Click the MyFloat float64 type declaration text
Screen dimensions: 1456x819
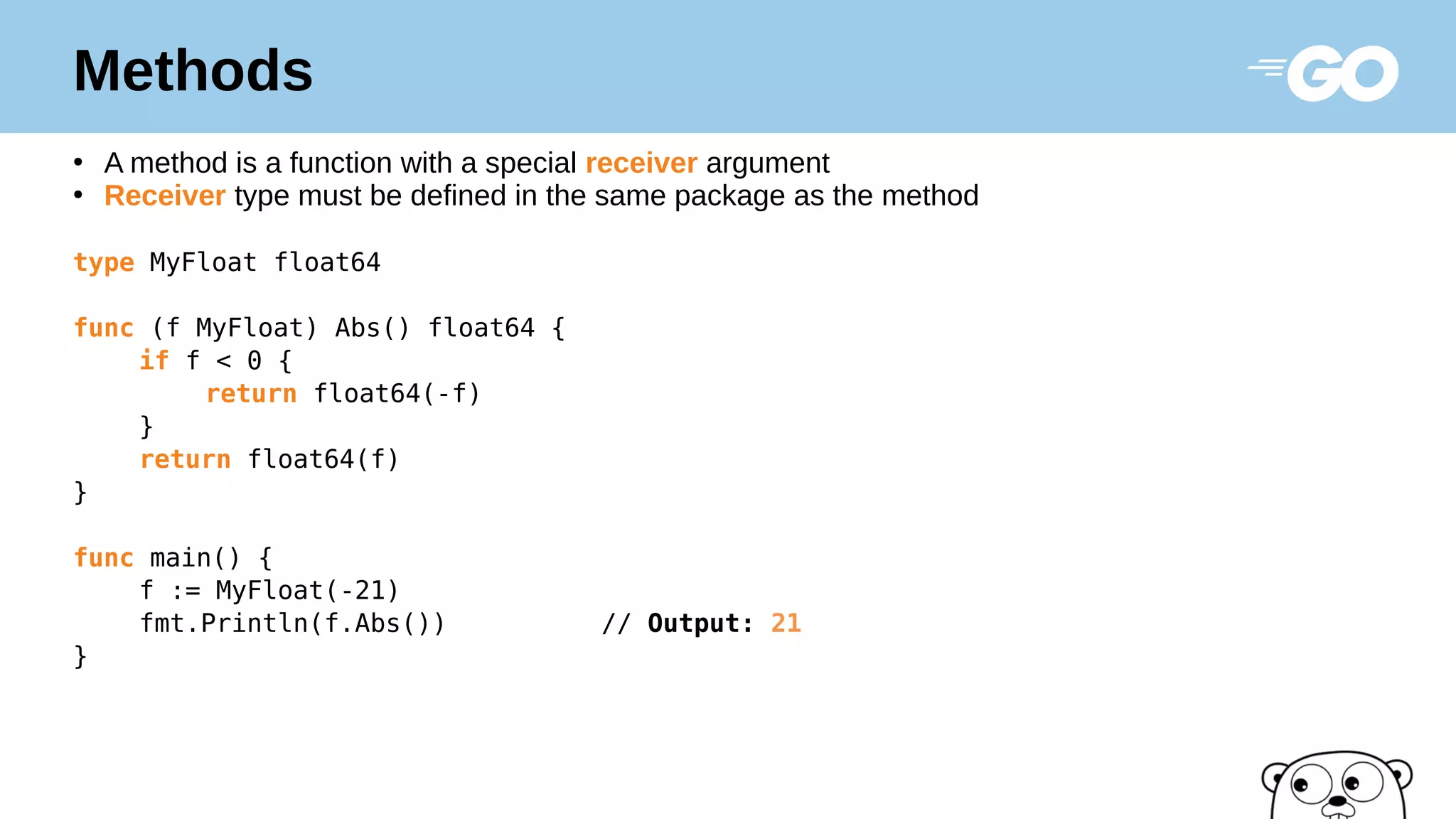pyautogui.click(x=264, y=263)
